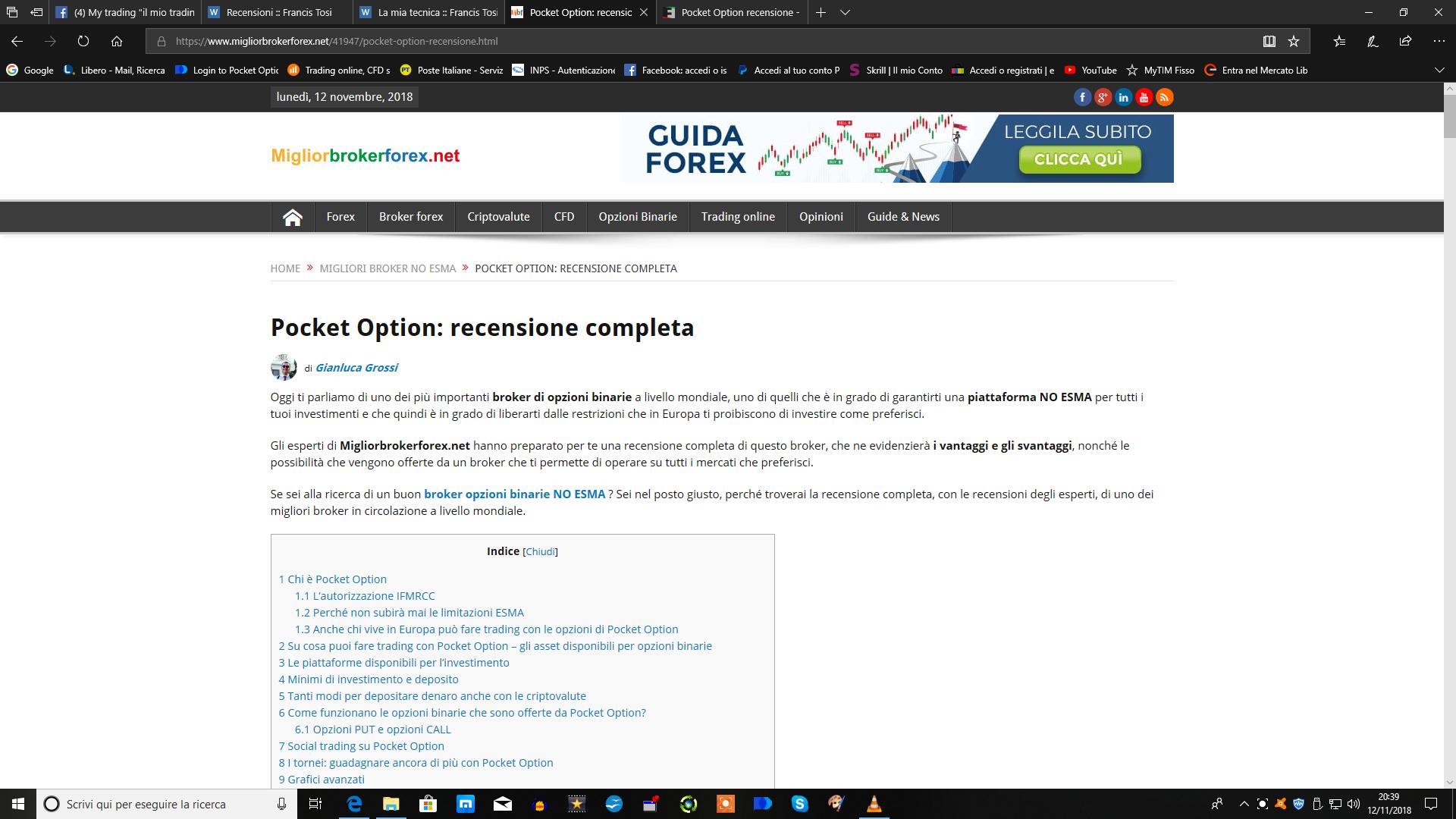Jump to 1.1 L'autorizzazione IFMRCC
This screenshot has height=819, width=1456.
pyautogui.click(x=365, y=596)
